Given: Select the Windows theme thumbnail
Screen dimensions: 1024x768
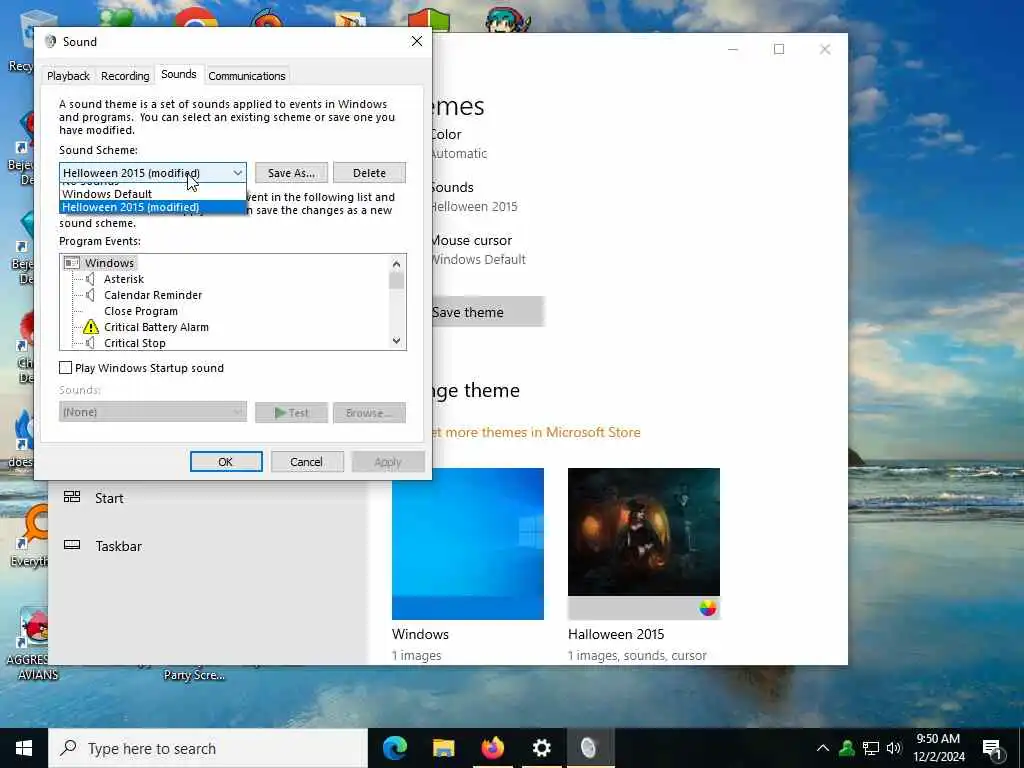Looking at the screenshot, I should click(x=468, y=543).
